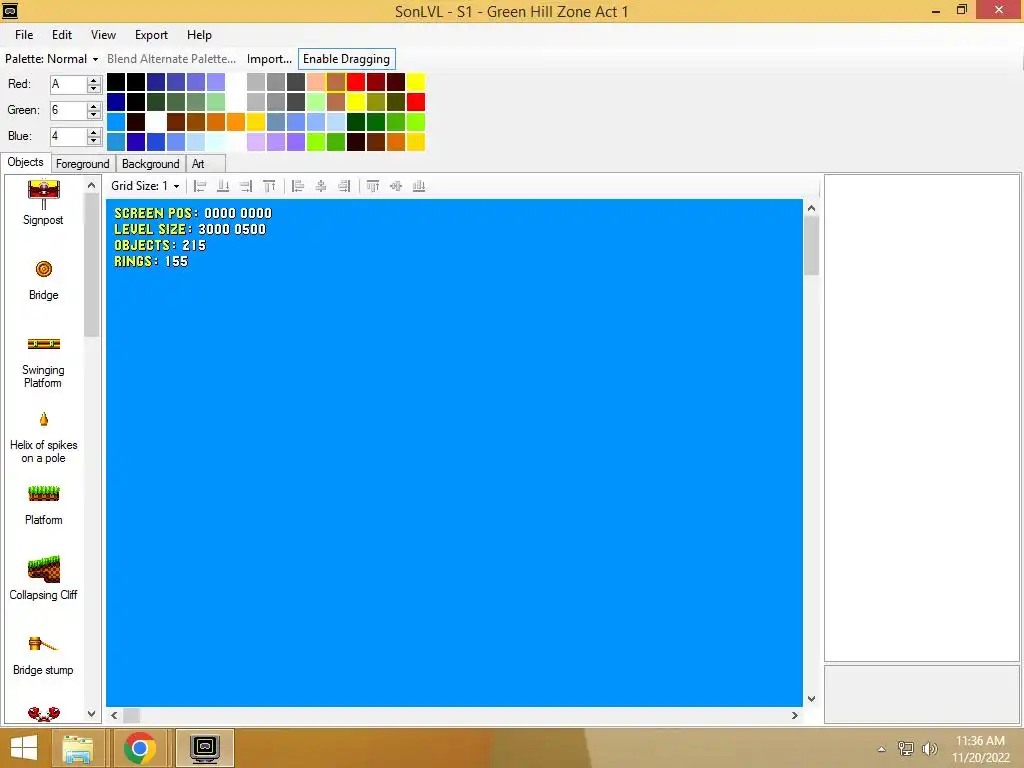The height and width of the screenshot is (768, 1024).
Task: Pick the Collapsing Cliff object
Action: pyautogui.click(x=44, y=578)
